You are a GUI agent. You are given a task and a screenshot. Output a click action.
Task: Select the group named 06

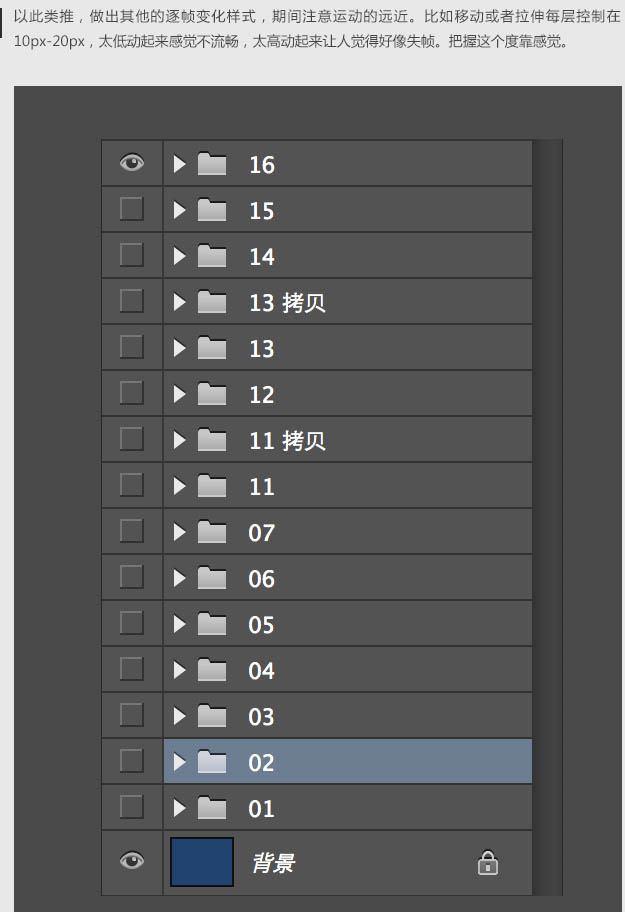[261, 578]
